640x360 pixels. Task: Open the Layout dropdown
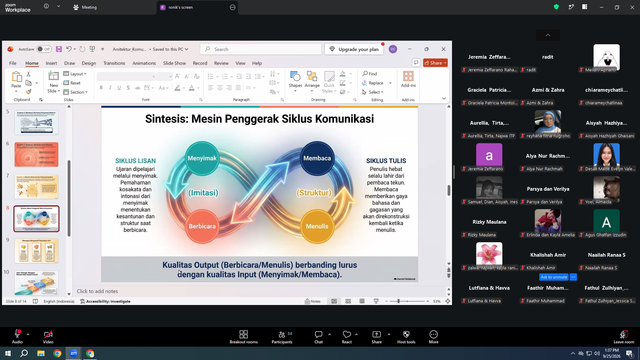click(75, 74)
